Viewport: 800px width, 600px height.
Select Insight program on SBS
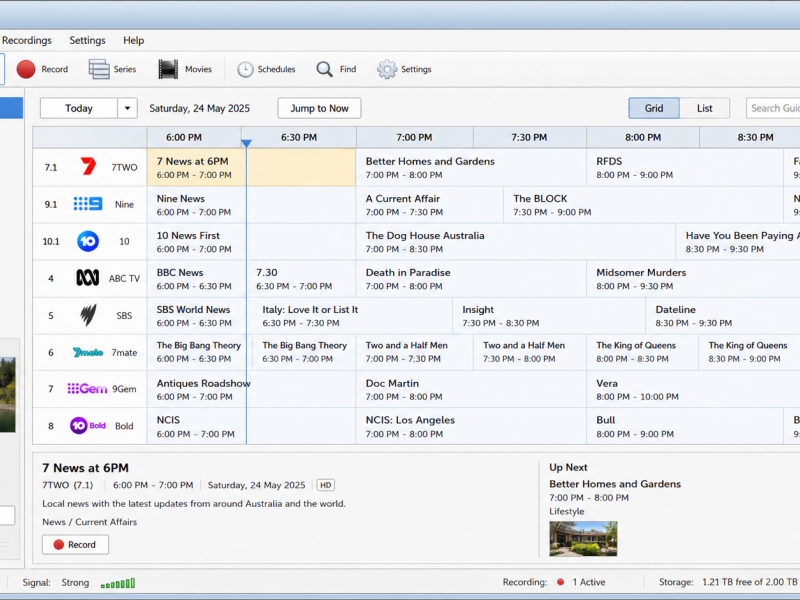tap(549, 316)
